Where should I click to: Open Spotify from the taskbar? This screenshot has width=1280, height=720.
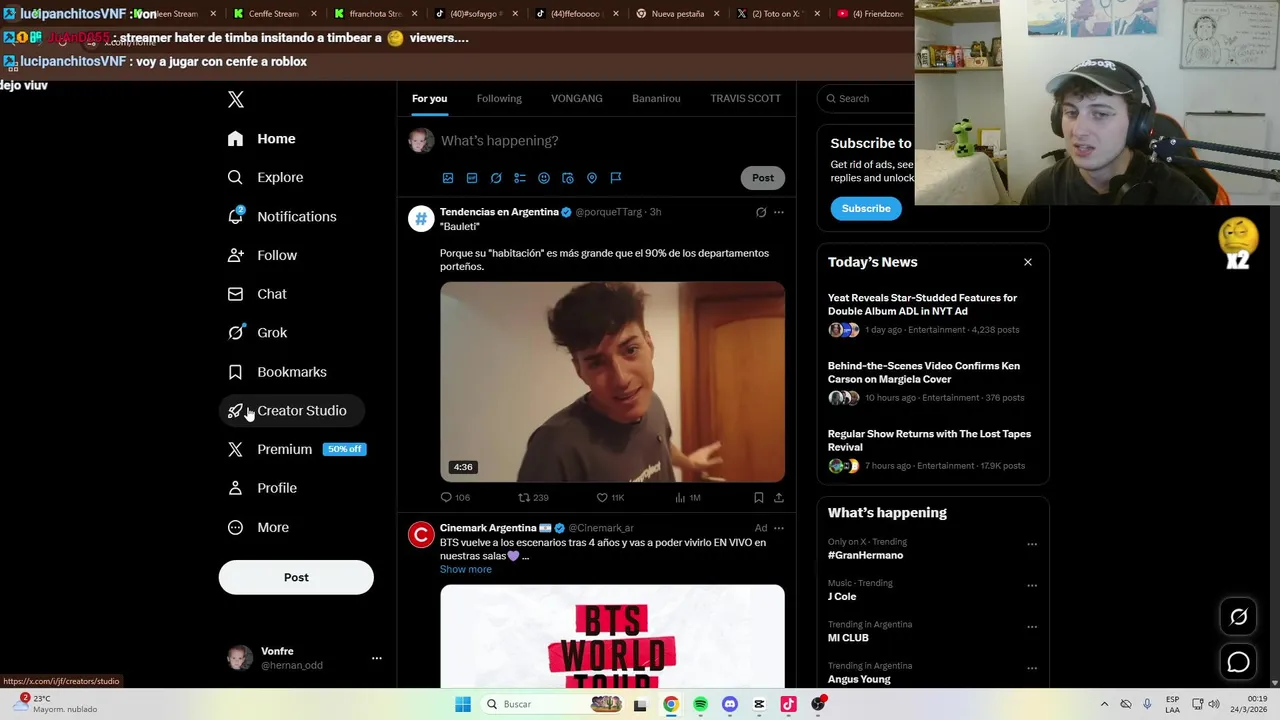click(x=700, y=704)
